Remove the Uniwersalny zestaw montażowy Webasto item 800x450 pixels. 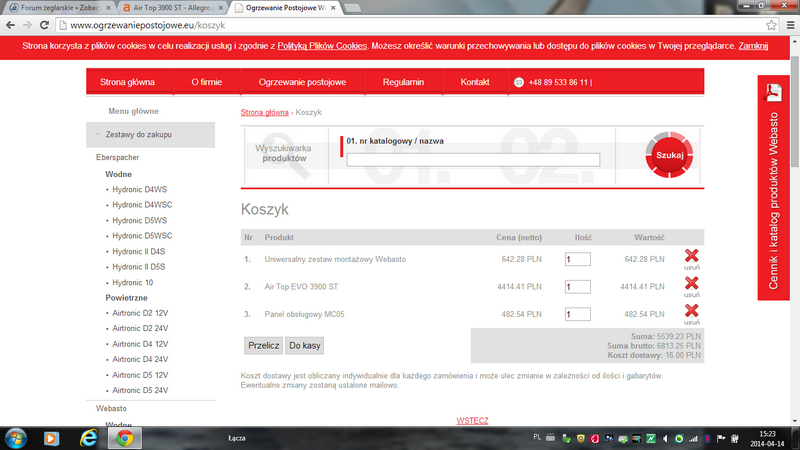[691, 259]
